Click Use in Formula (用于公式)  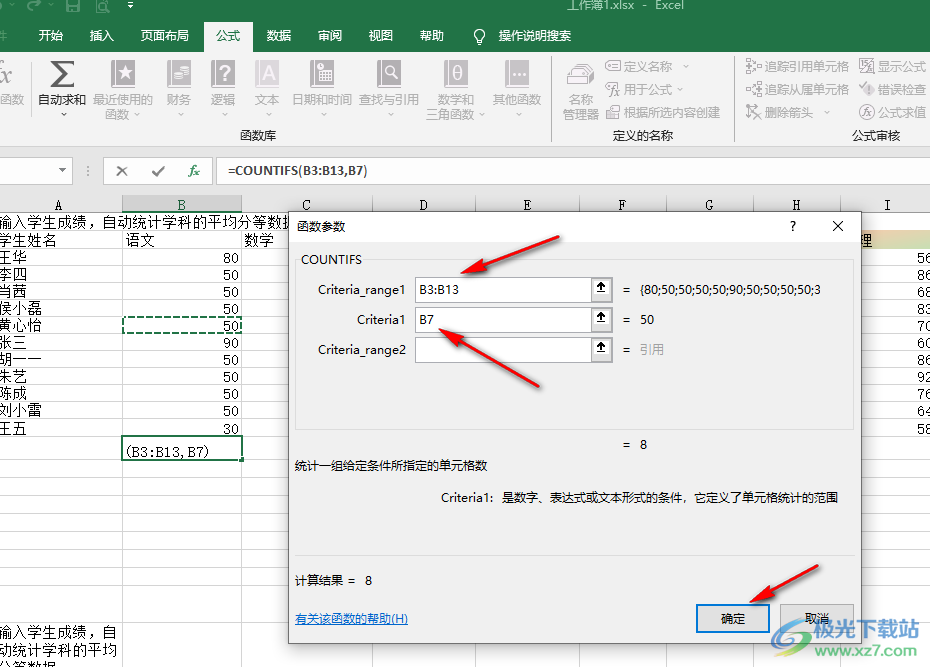(639, 90)
